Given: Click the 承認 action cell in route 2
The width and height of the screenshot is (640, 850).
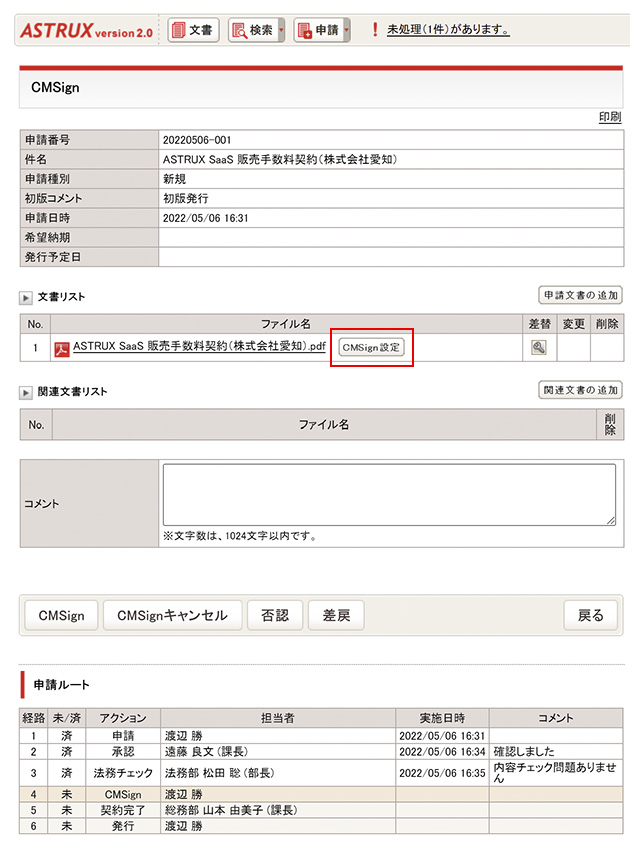Looking at the screenshot, I should click(x=123, y=751).
